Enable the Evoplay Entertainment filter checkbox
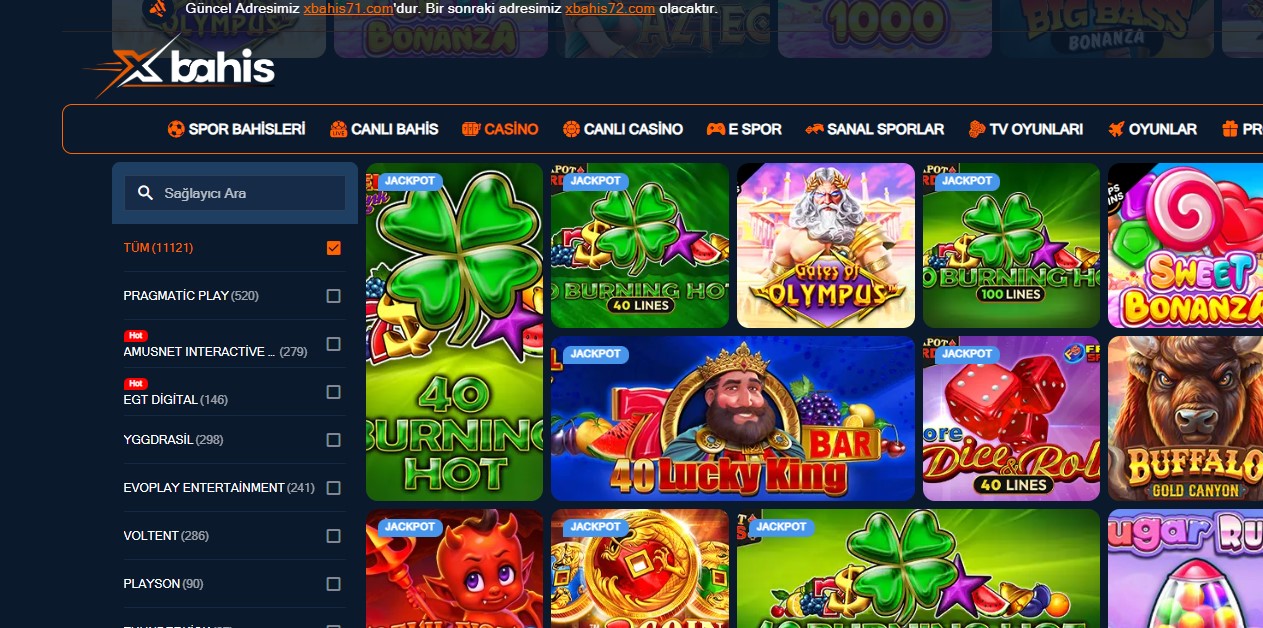 [334, 488]
